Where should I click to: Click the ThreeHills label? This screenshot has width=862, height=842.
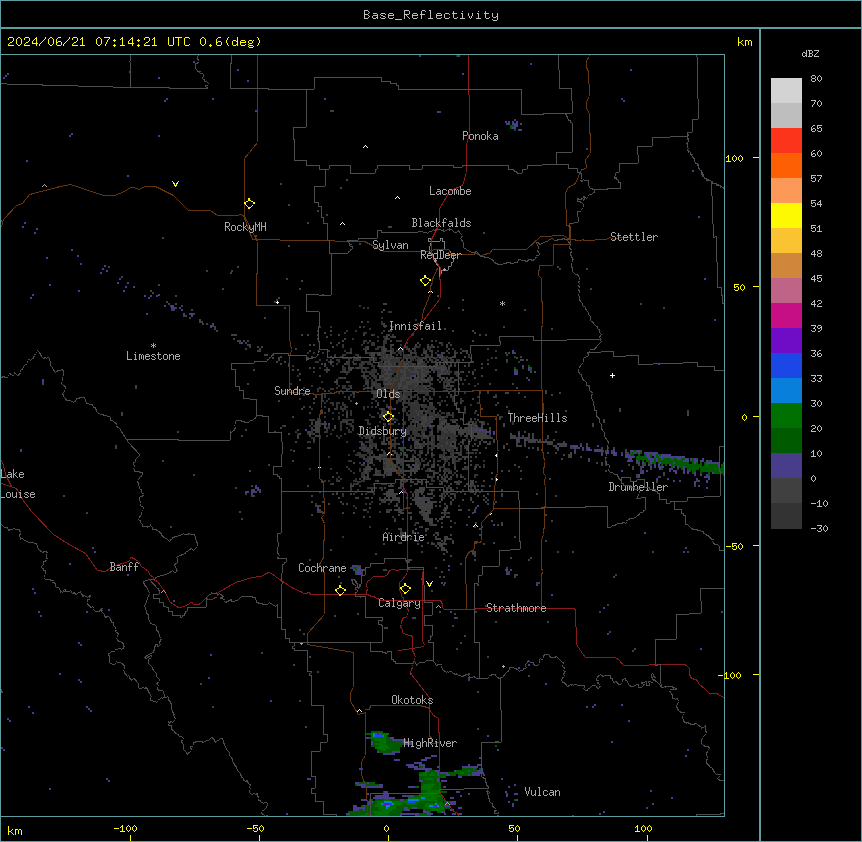click(537, 418)
